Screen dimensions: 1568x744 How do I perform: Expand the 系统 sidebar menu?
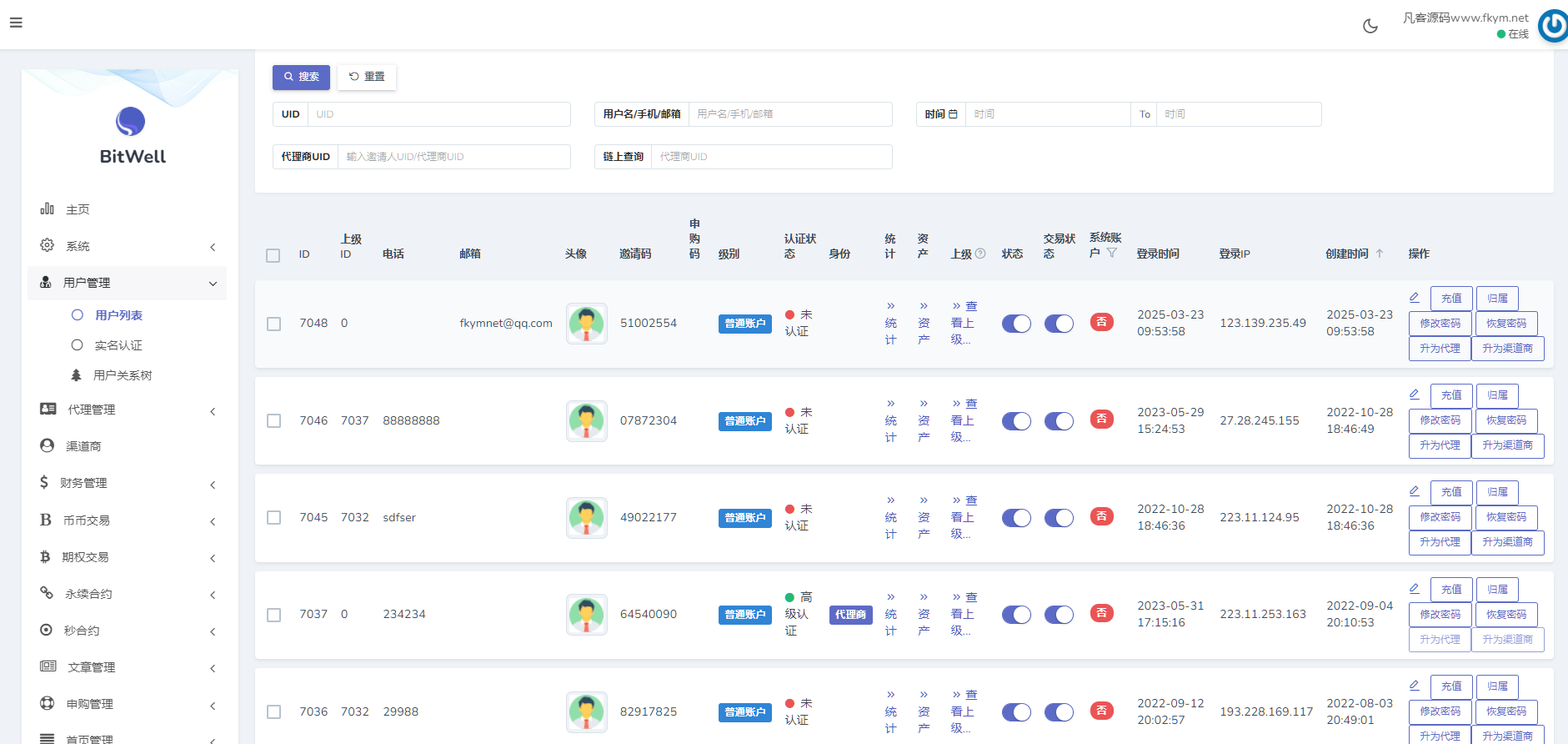click(x=127, y=246)
